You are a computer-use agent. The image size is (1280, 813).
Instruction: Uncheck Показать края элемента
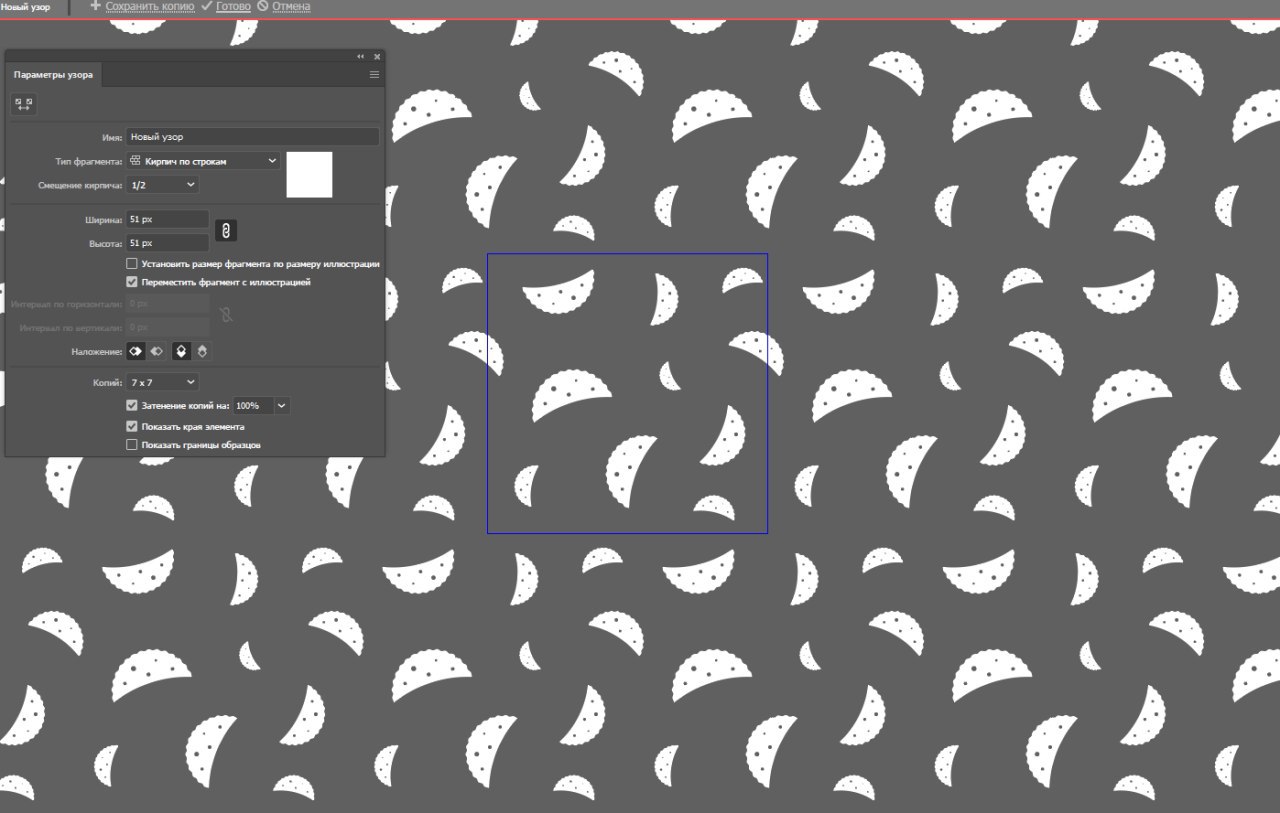[132, 426]
